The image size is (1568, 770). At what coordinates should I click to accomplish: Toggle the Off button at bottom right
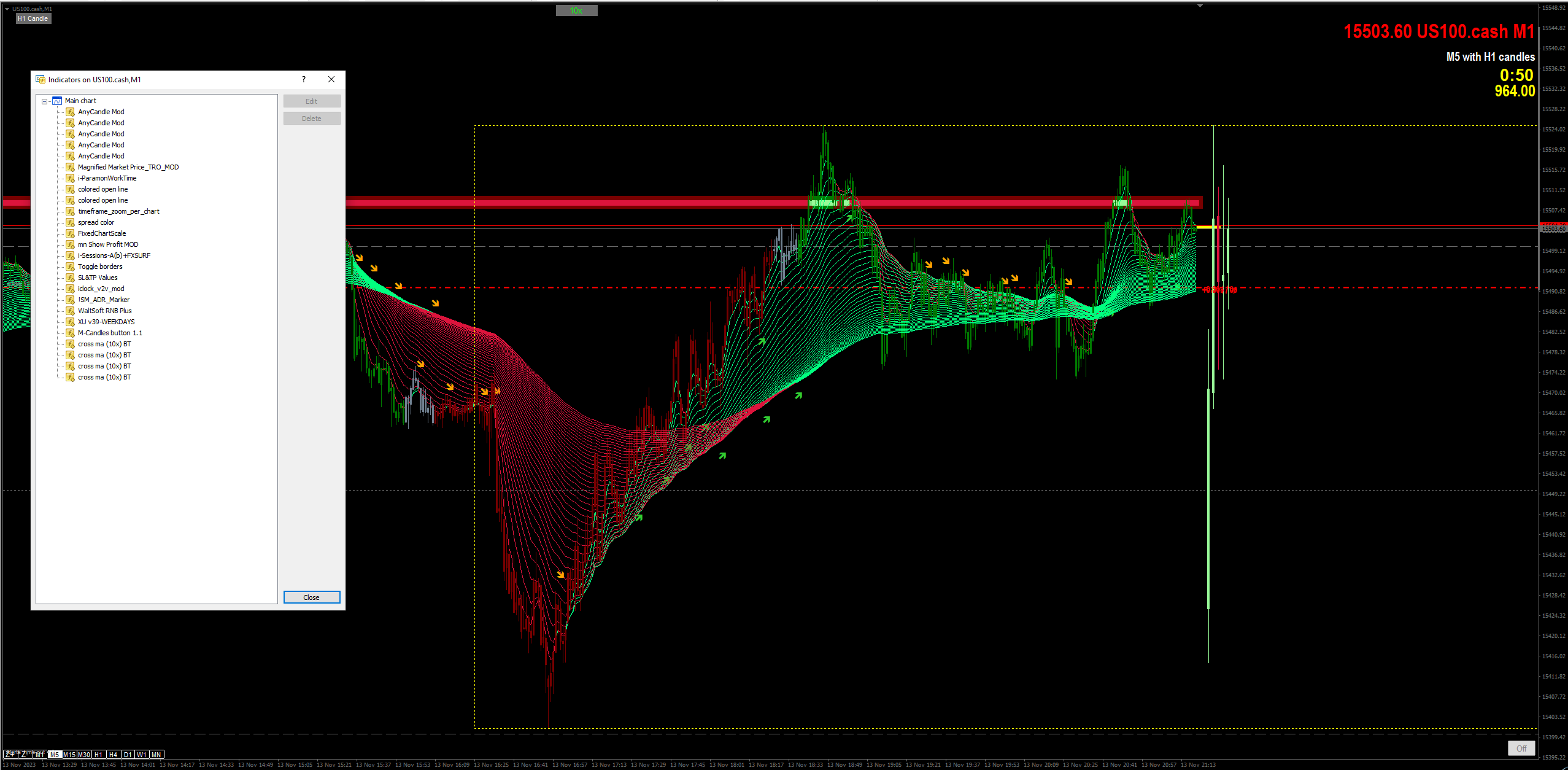(x=1521, y=748)
